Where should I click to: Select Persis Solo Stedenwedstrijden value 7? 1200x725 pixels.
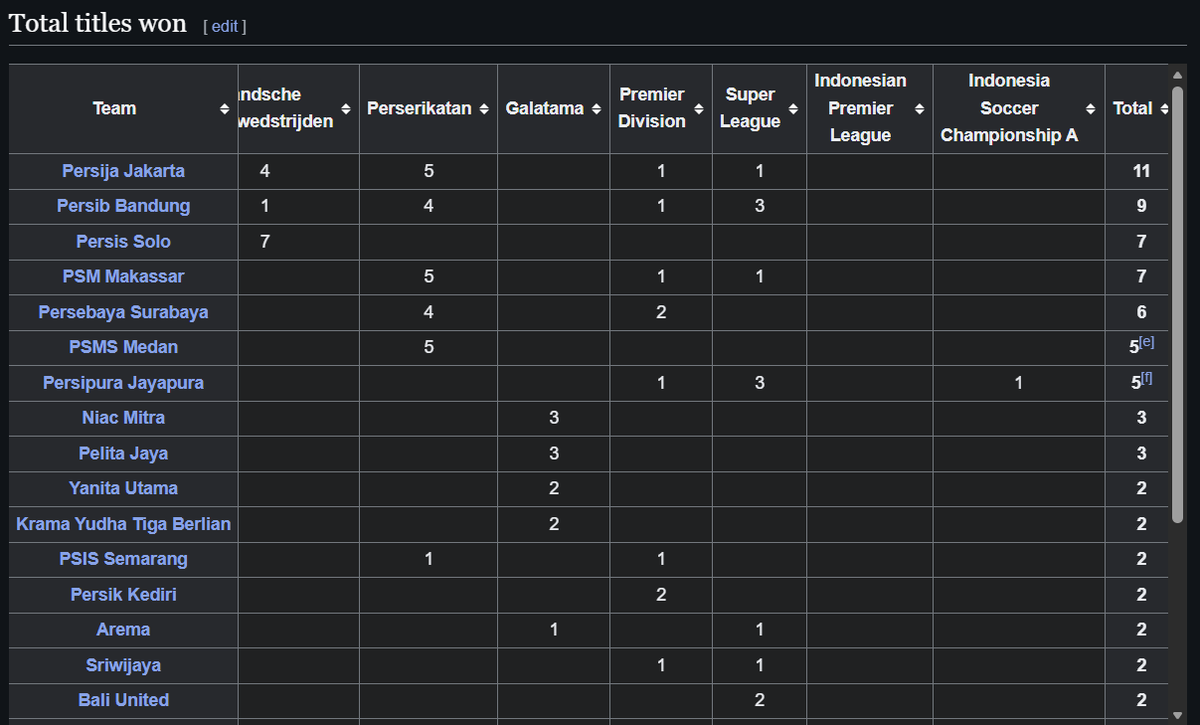pos(264,241)
